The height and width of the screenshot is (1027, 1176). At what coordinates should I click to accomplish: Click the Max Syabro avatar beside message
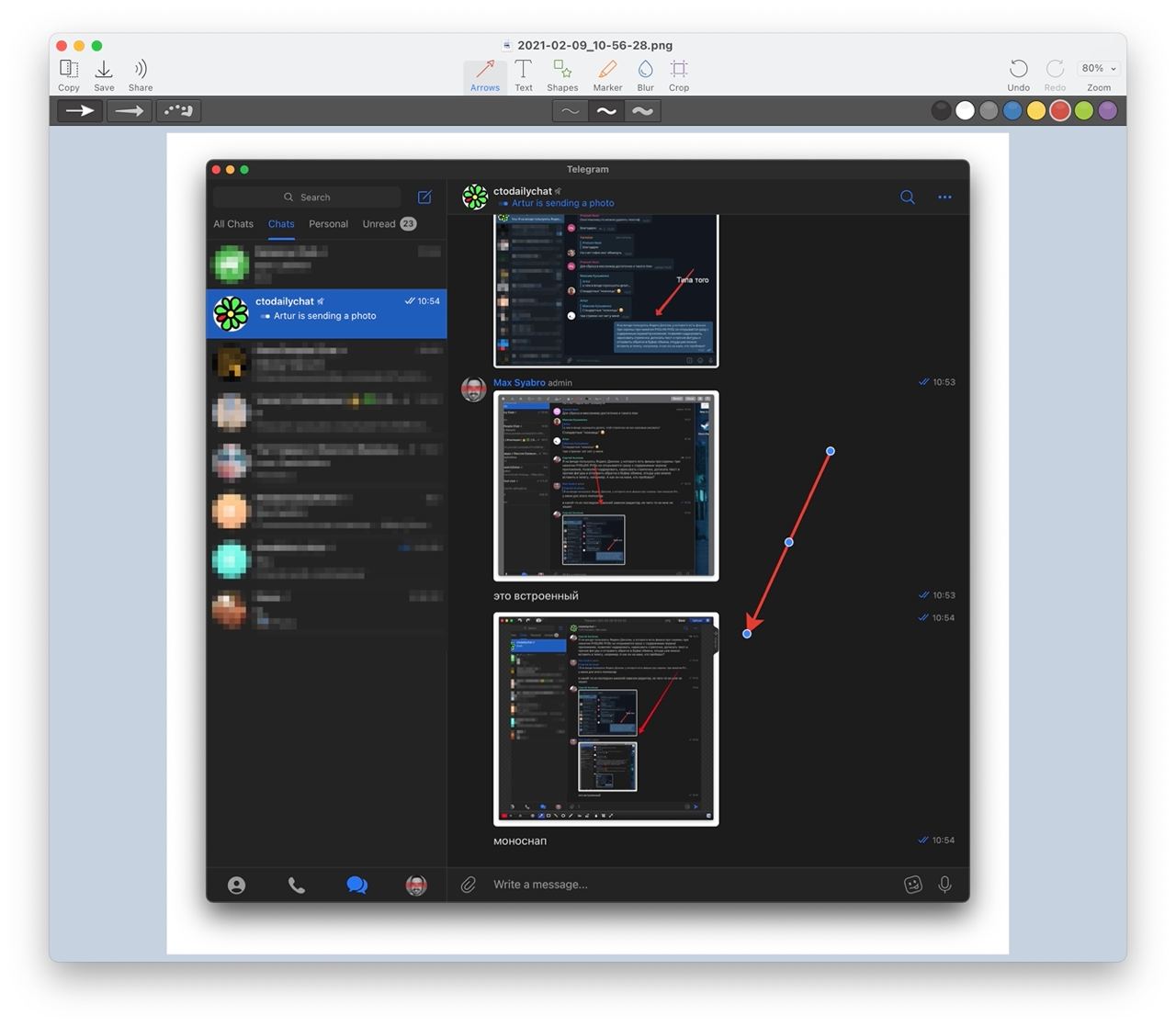coord(474,389)
